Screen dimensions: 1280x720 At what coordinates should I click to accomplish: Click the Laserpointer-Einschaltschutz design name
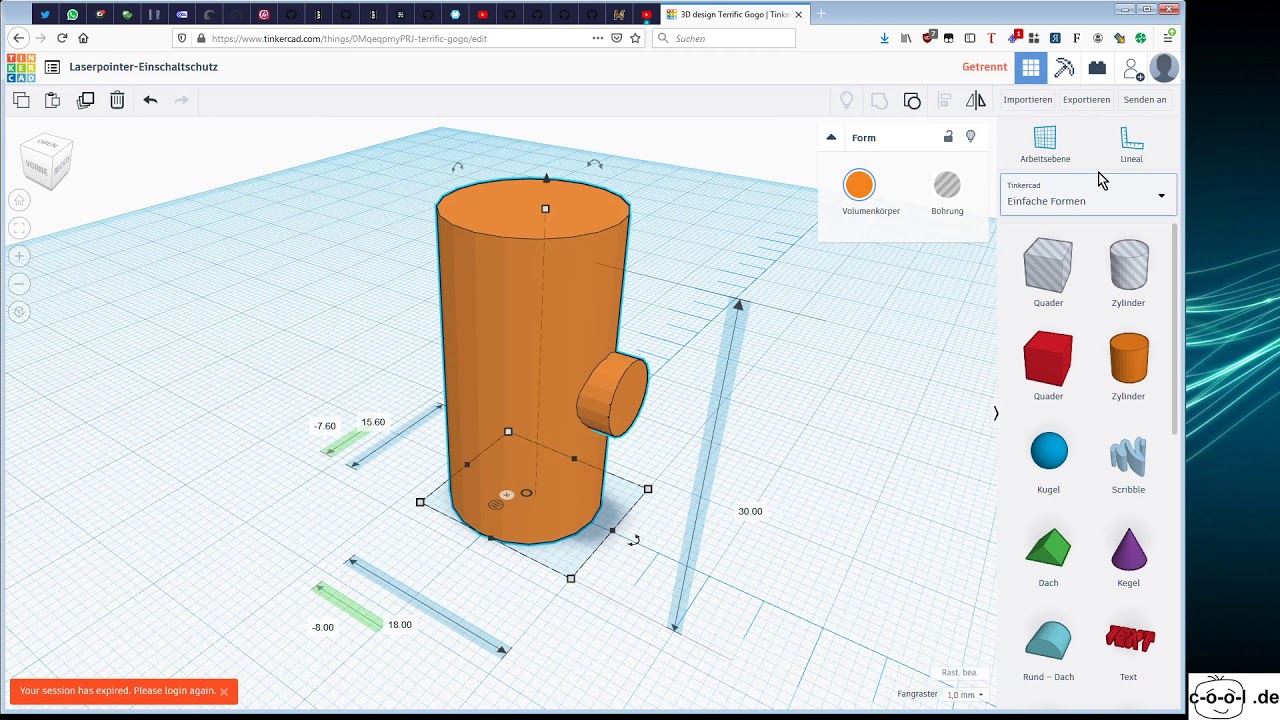144,67
